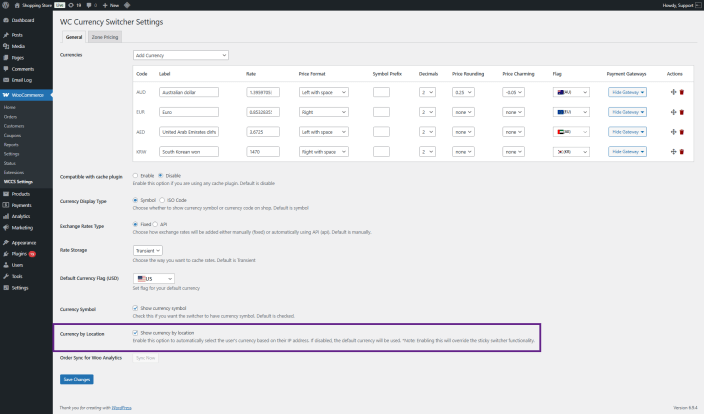Click the updates icon showing 19
The image size is (704, 414).
(75, 5)
